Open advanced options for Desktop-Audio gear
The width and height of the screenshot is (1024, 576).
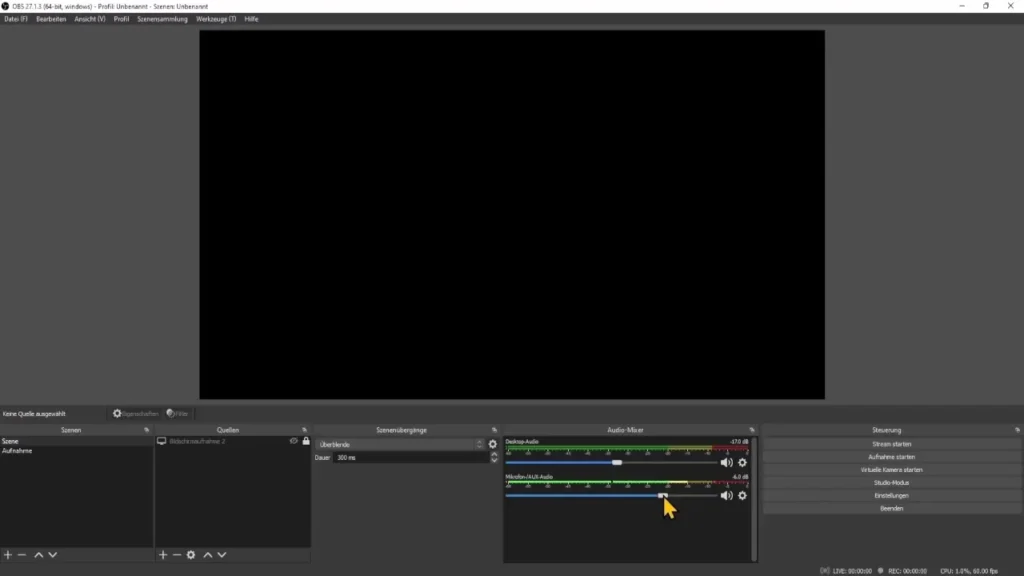(x=742, y=463)
